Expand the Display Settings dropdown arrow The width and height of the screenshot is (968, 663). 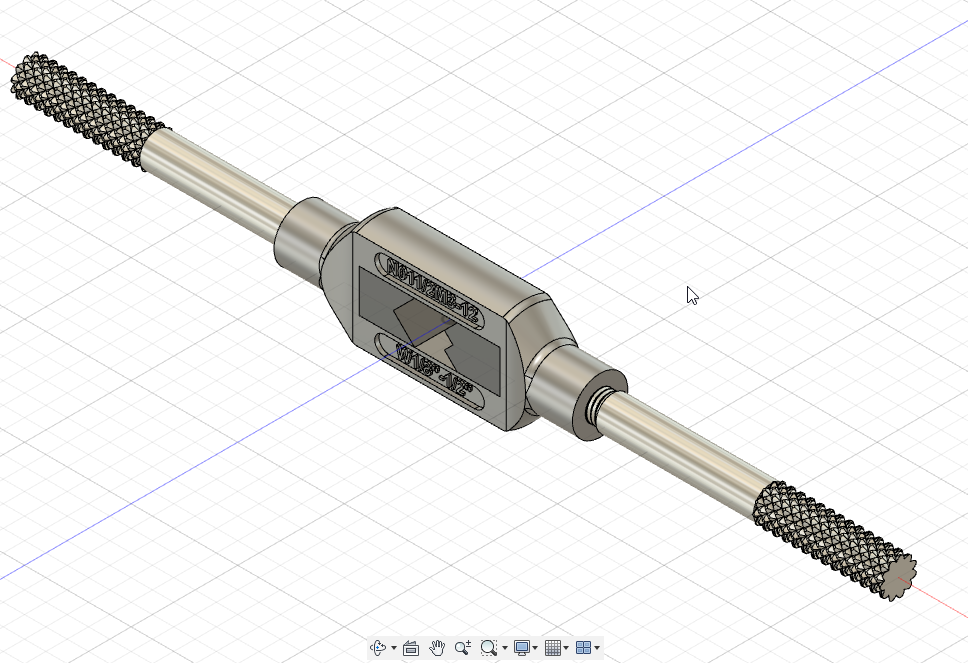click(x=535, y=648)
